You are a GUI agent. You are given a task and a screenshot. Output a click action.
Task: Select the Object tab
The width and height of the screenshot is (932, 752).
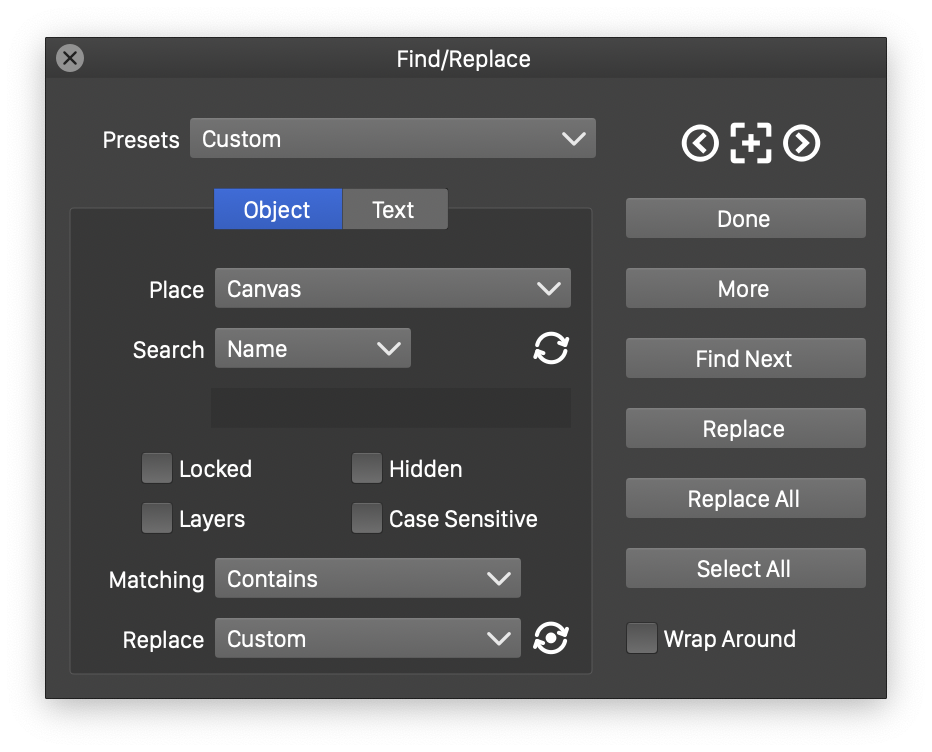pos(278,209)
